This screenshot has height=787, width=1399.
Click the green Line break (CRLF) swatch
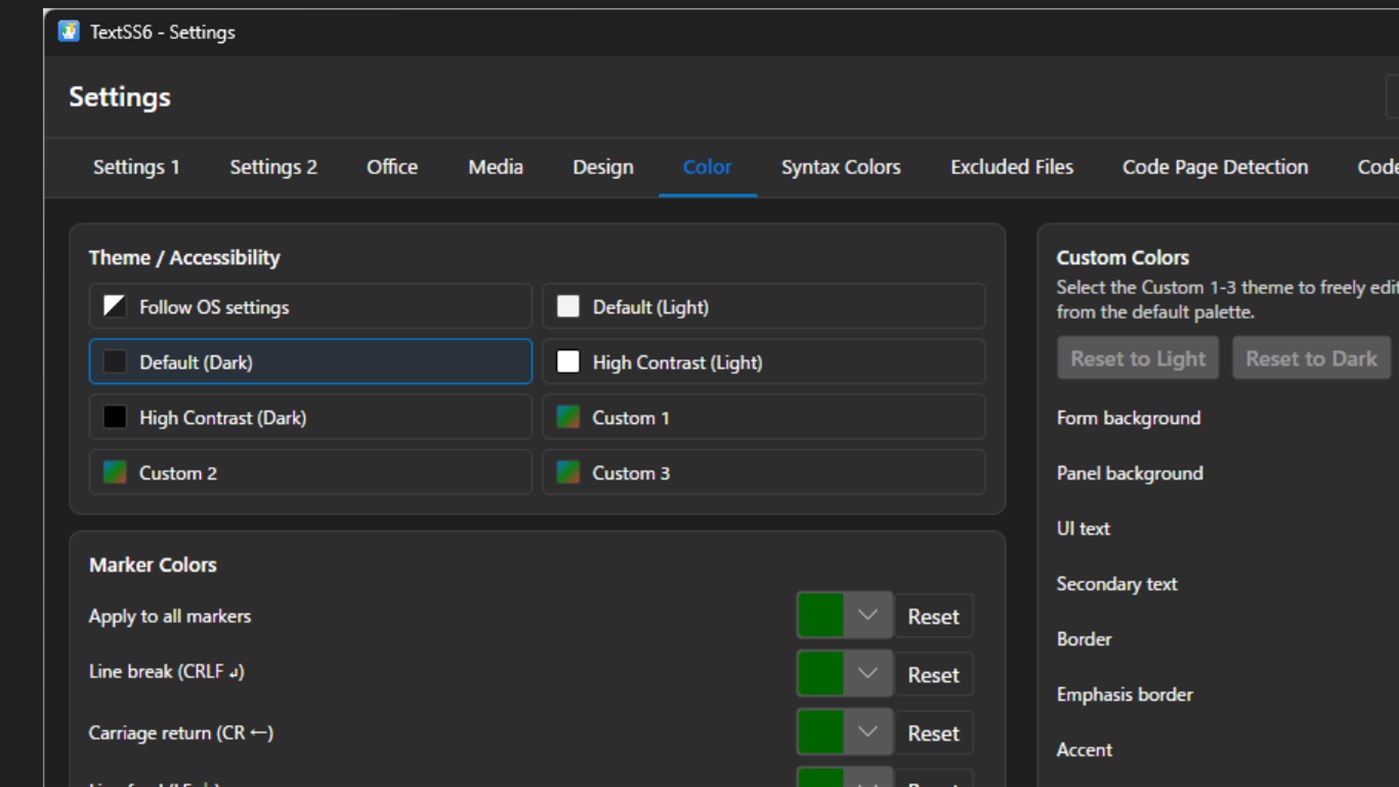821,674
